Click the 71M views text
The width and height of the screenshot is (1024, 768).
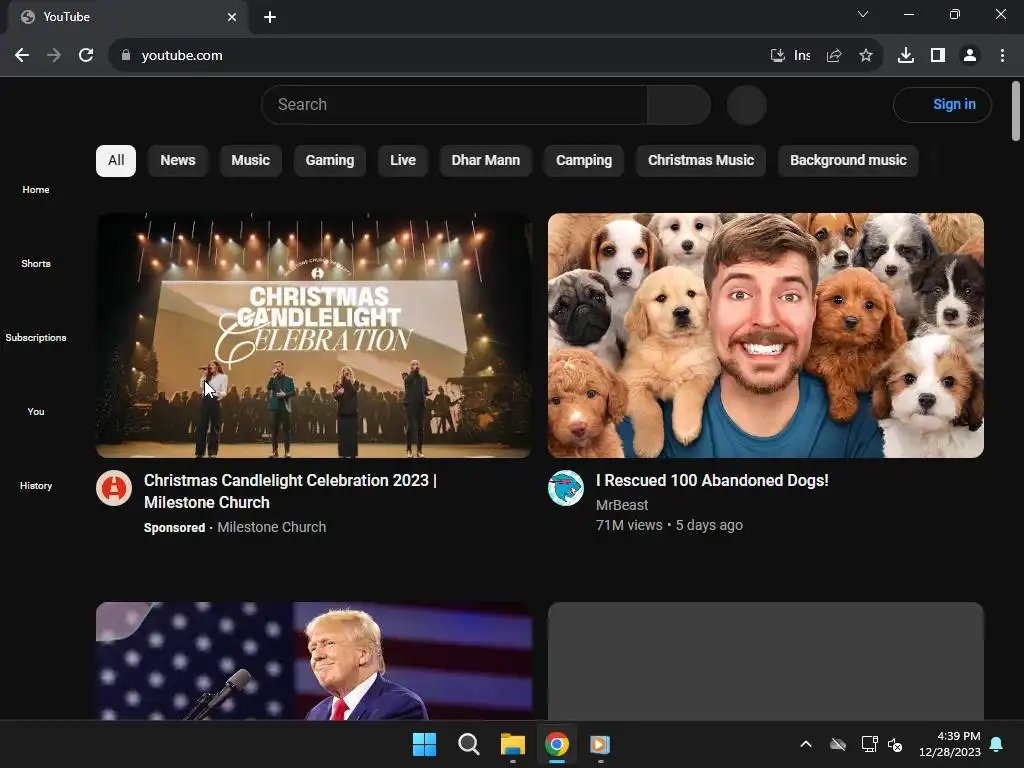coord(629,525)
